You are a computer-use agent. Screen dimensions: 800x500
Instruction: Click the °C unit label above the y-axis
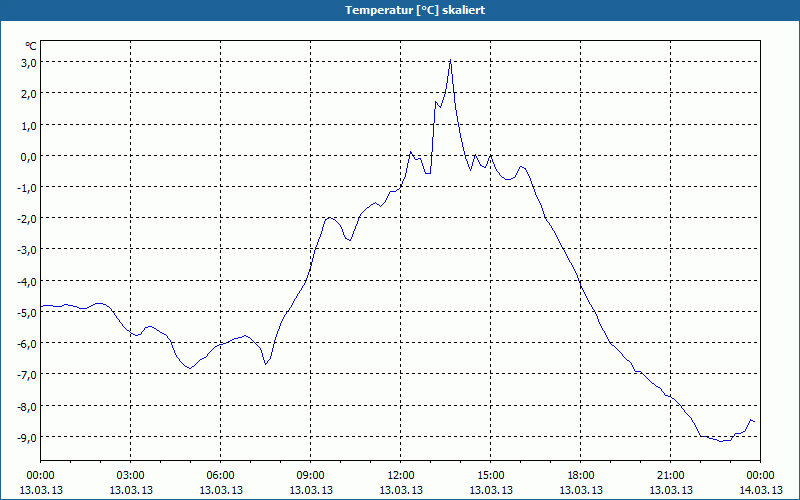(31, 46)
